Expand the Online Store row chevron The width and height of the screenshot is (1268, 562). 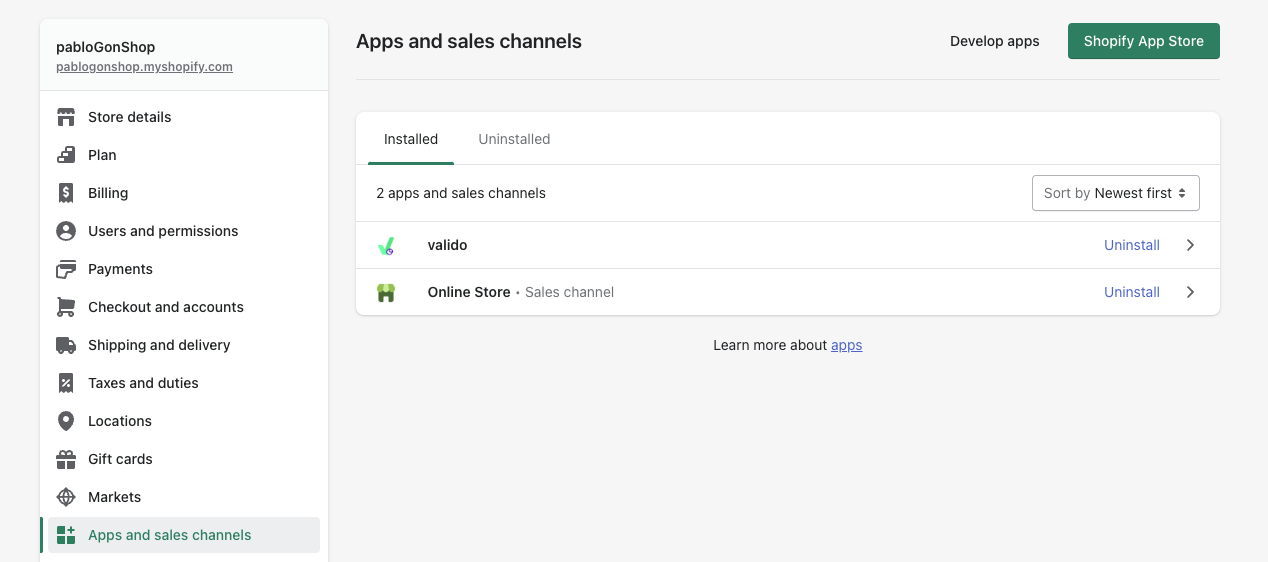point(1190,292)
